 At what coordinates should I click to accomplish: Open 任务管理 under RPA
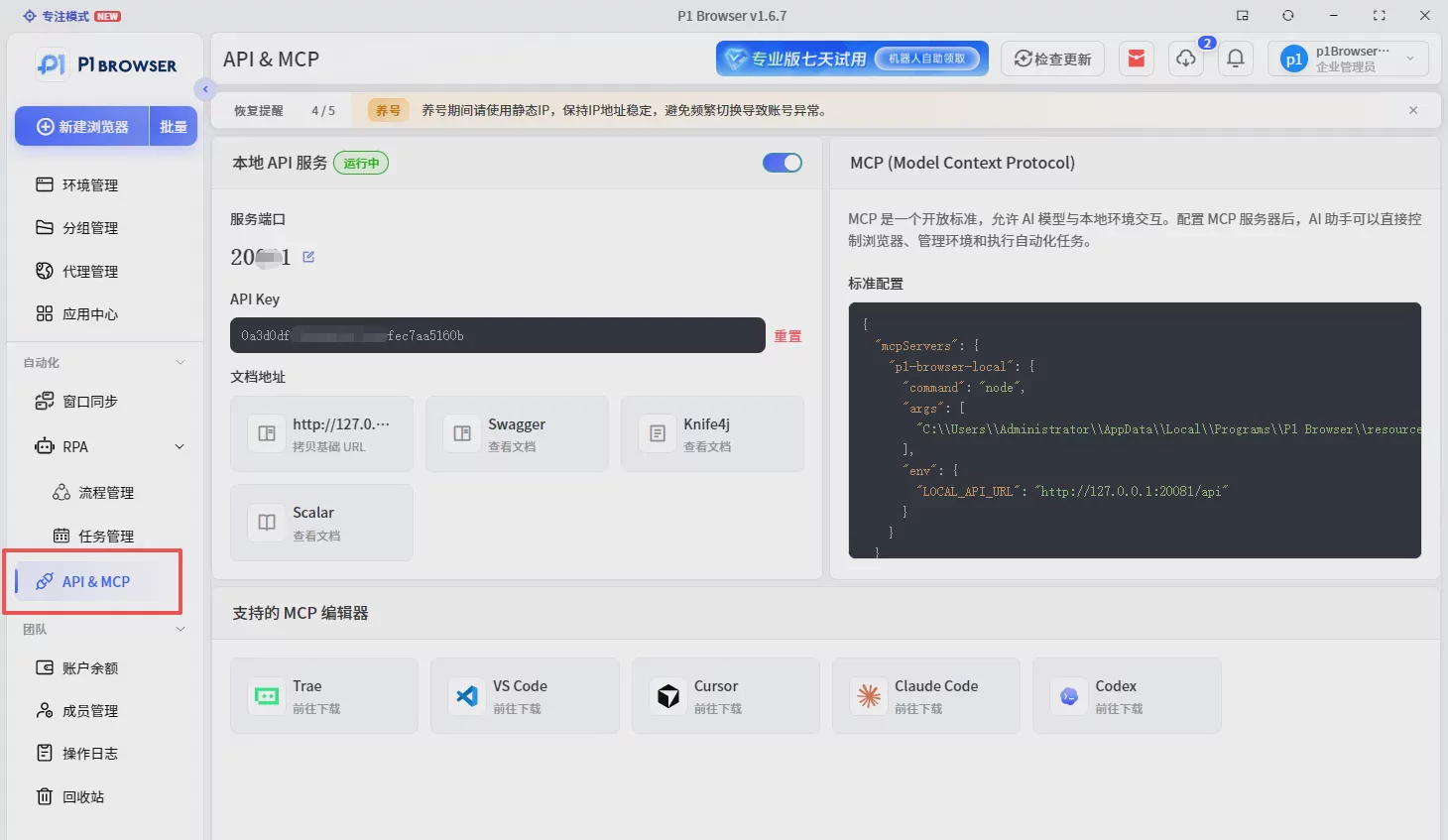[105, 536]
